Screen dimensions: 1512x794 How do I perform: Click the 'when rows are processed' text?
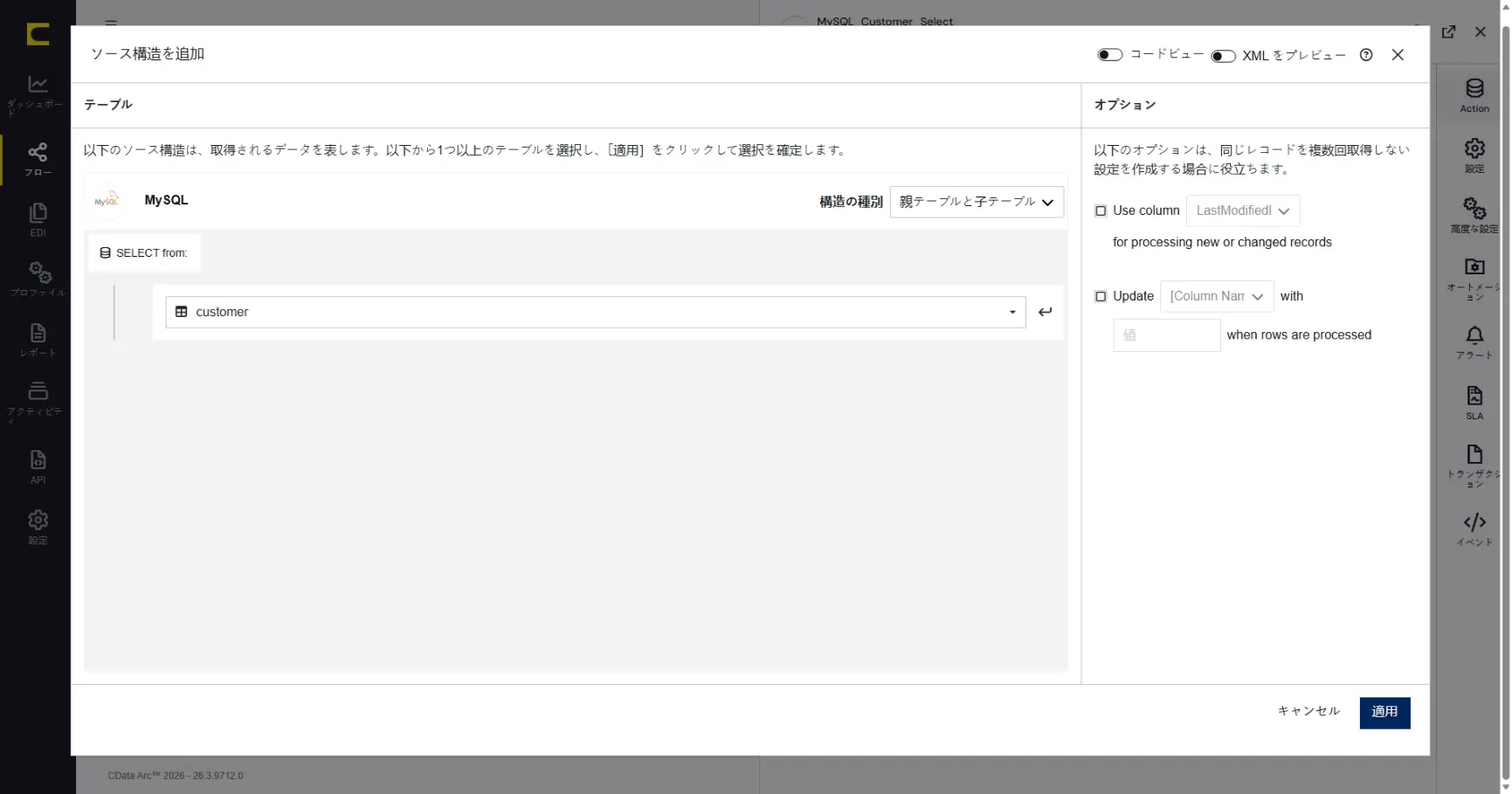pos(1299,335)
